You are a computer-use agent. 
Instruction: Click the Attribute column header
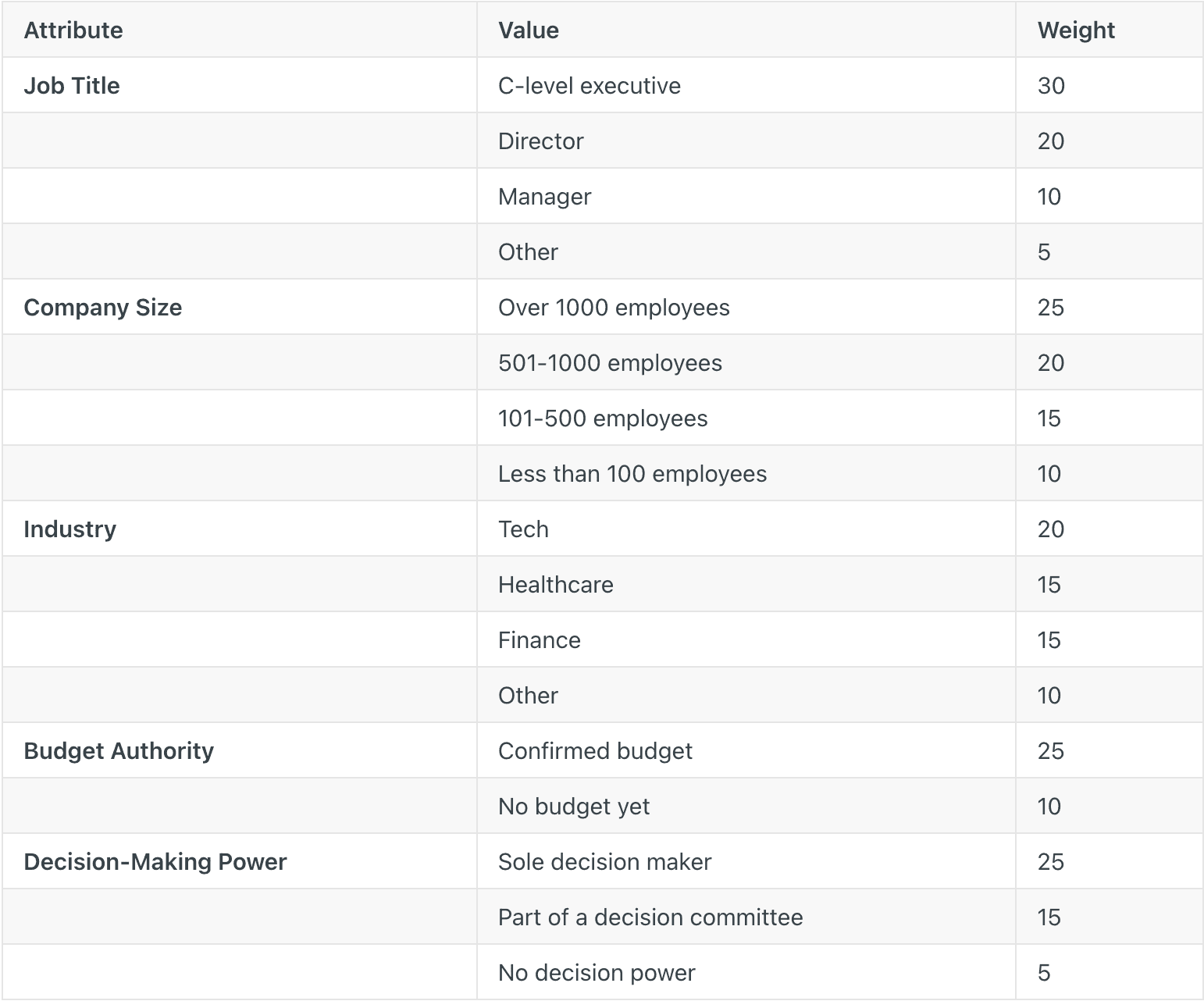pos(73,30)
